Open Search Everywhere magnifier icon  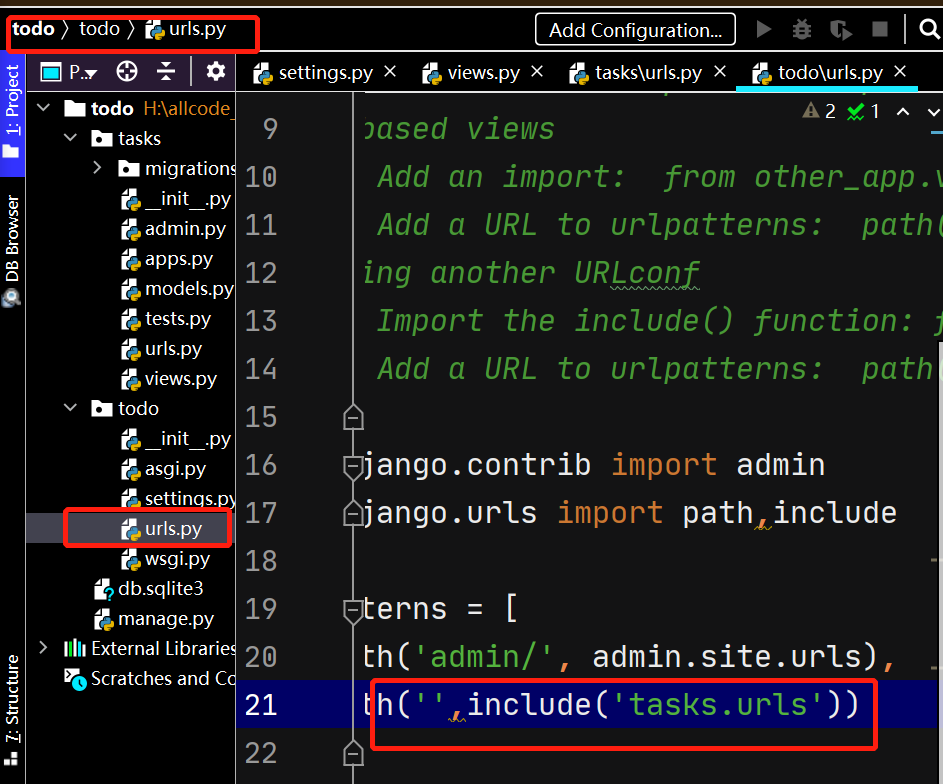(930, 28)
